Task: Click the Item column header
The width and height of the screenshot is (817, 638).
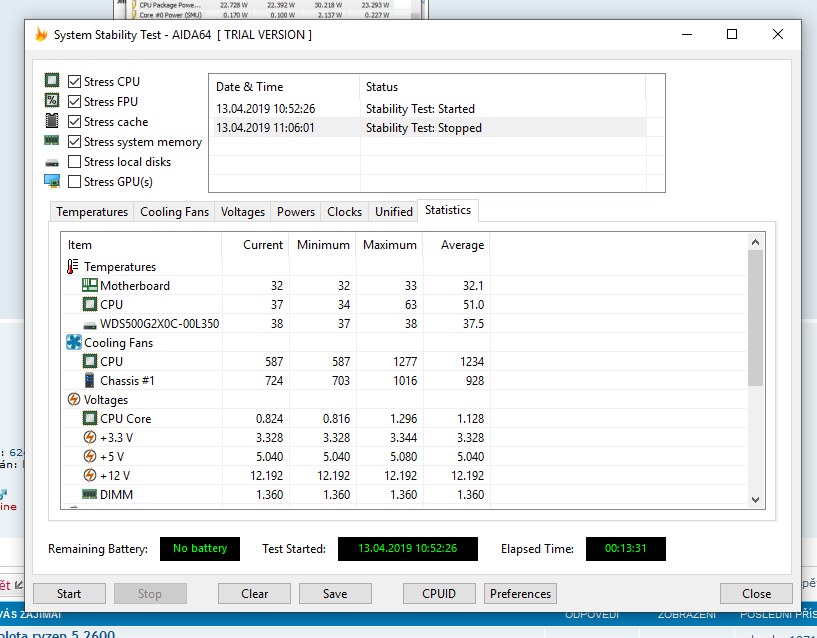Action: [x=142, y=244]
